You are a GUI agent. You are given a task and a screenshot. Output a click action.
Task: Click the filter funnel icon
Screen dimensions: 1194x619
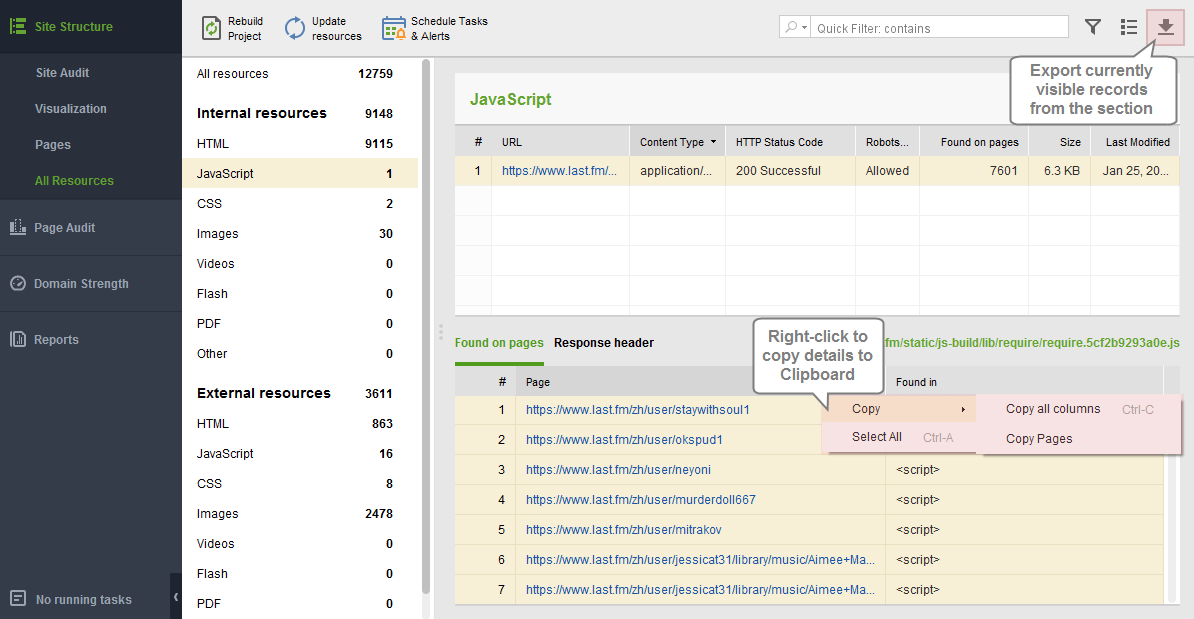pos(1093,27)
